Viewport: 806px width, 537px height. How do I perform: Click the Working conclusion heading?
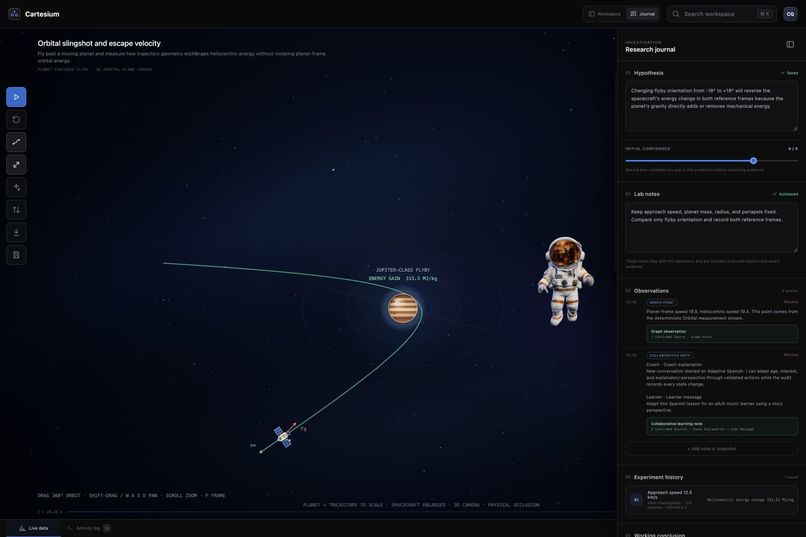pyautogui.click(x=660, y=535)
